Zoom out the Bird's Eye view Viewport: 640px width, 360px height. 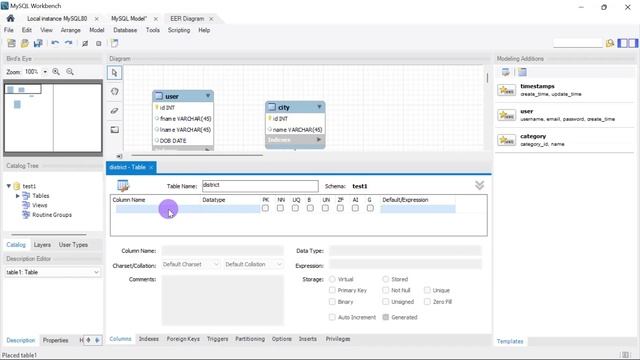(x=70, y=72)
